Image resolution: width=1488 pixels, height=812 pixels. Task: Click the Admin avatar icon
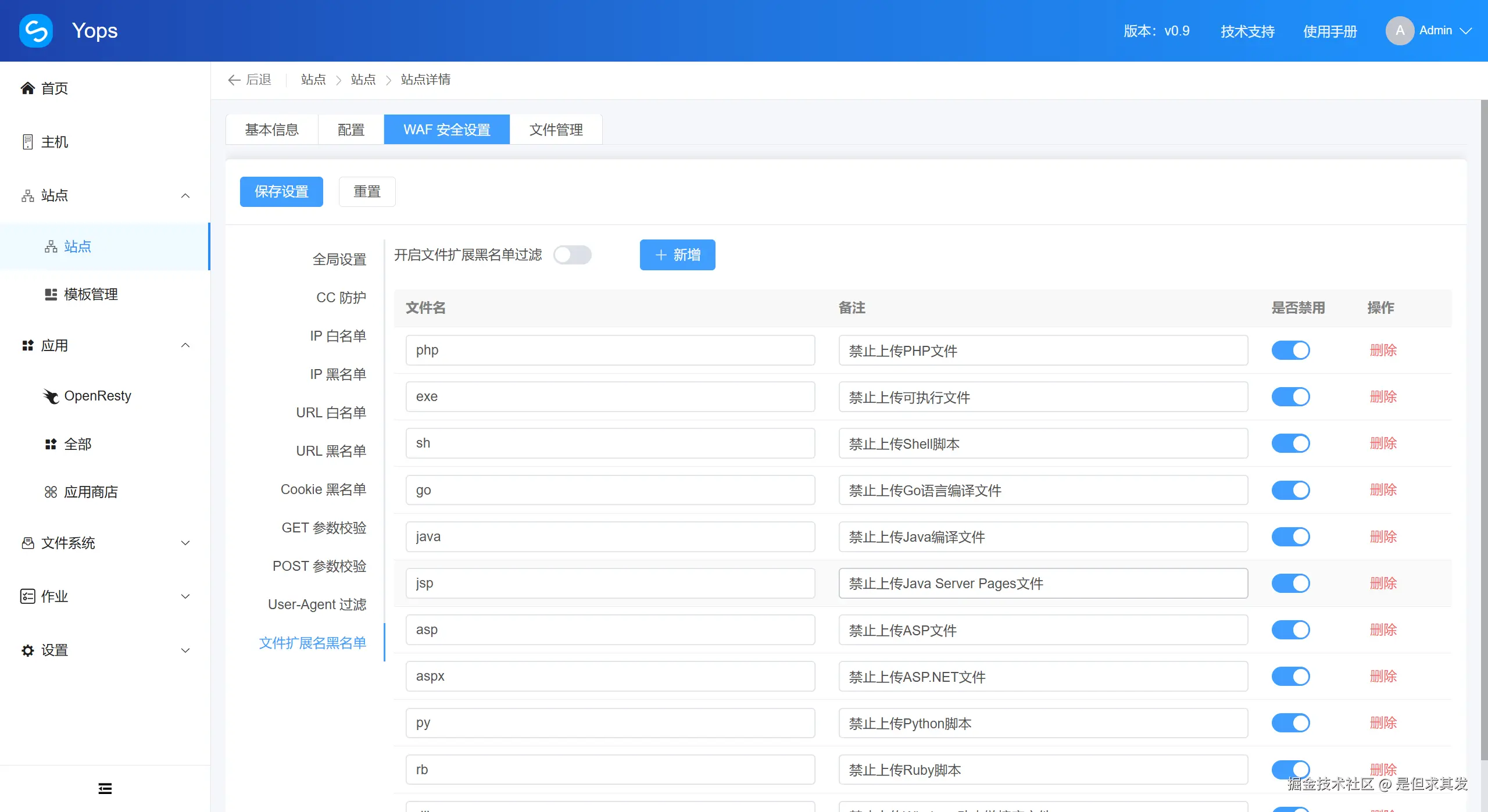[x=1400, y=31]
